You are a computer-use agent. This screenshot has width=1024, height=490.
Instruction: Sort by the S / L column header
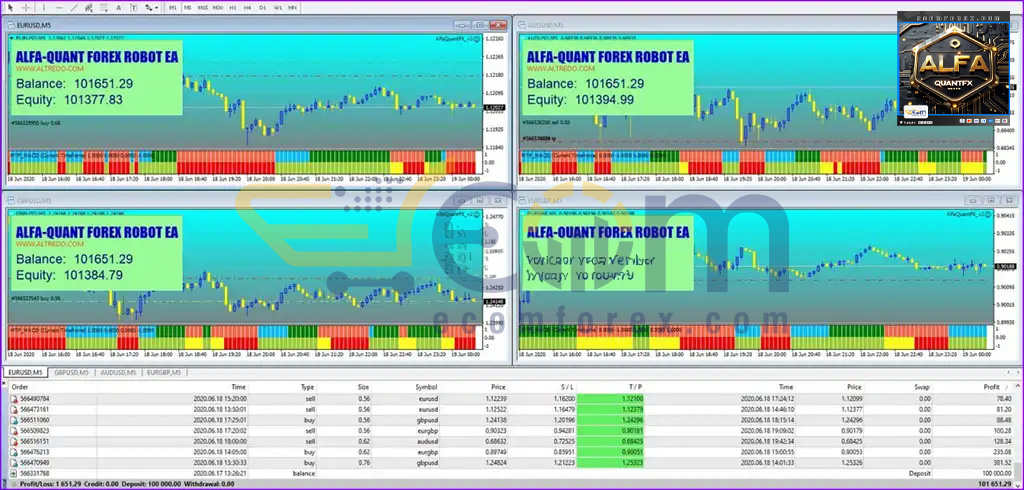566,387
